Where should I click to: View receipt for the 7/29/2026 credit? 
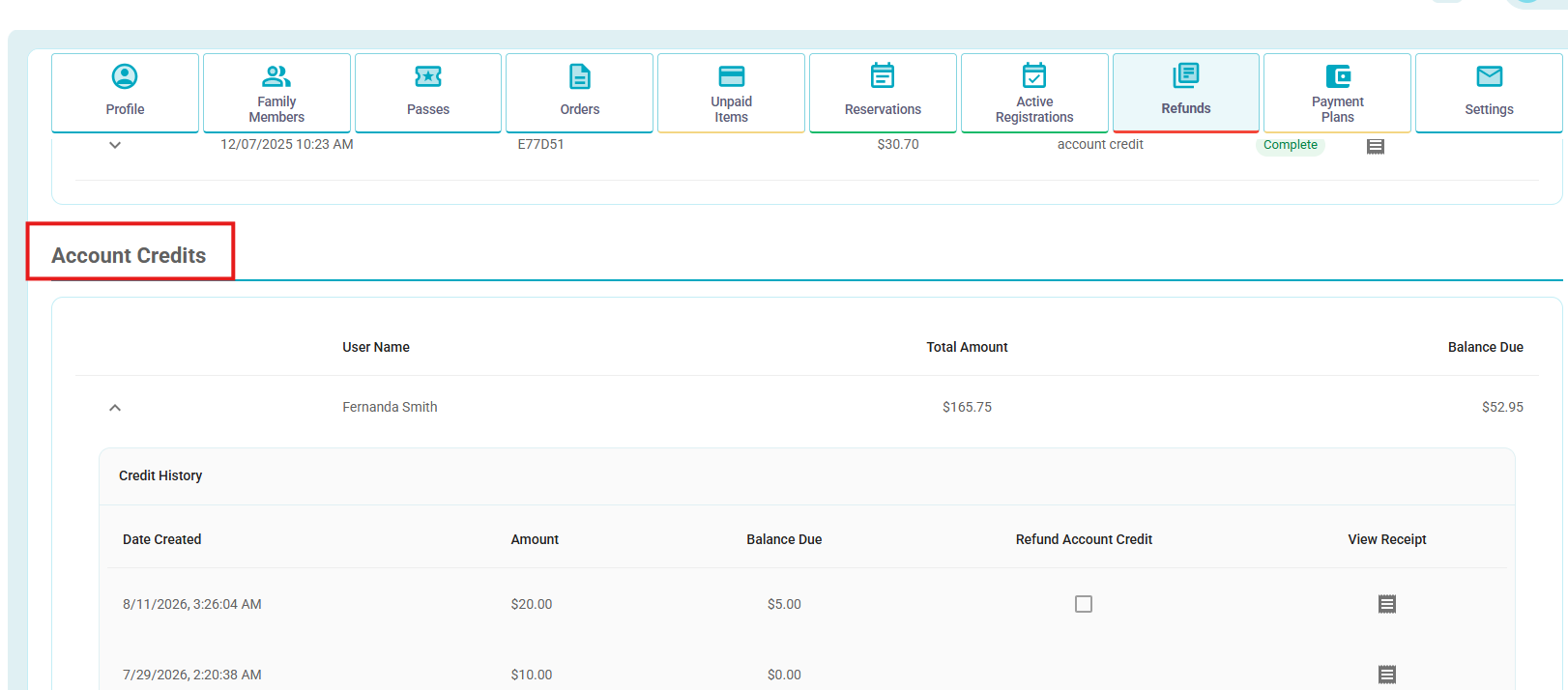tap(1387, 675)
